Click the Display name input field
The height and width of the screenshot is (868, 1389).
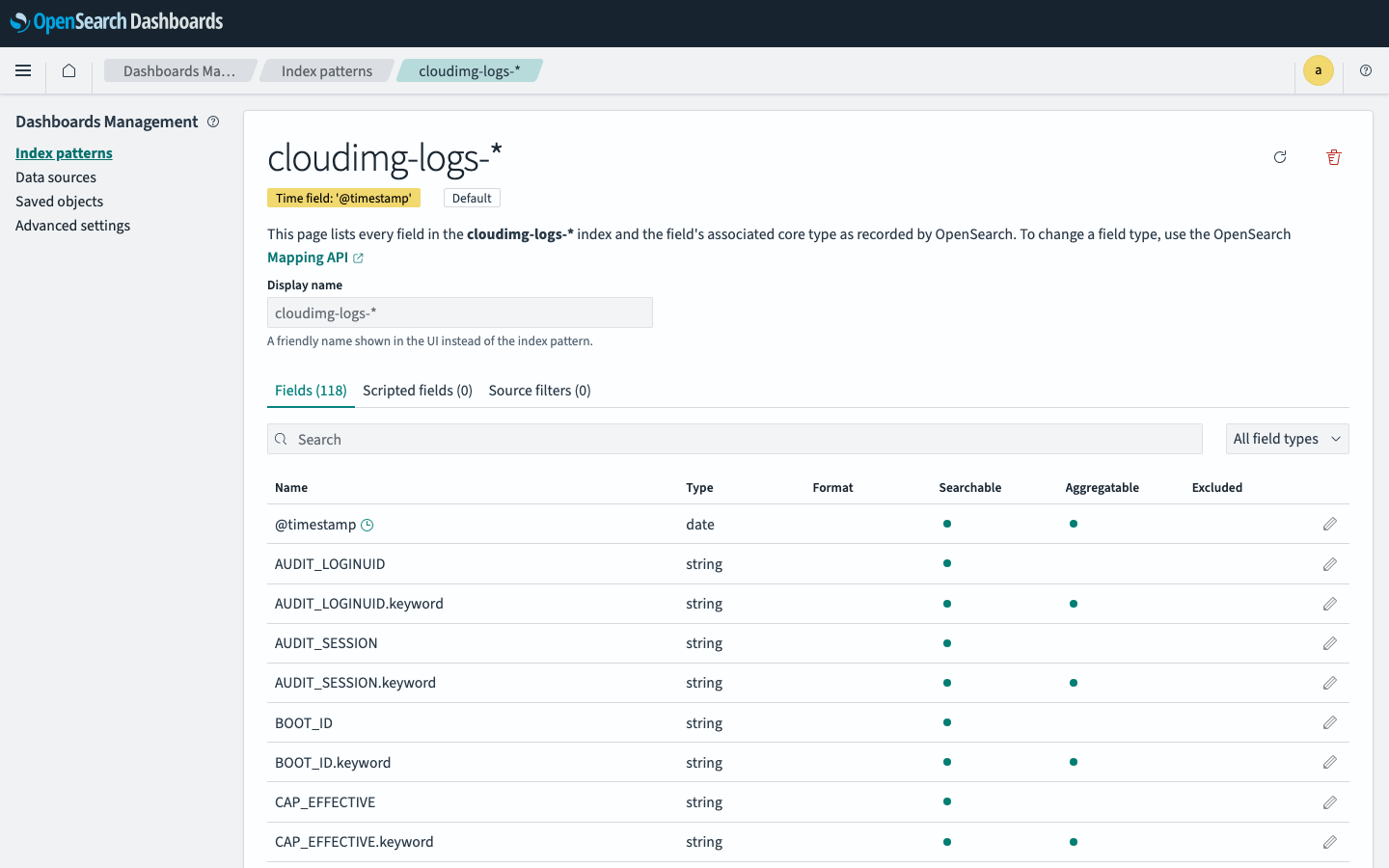[460, 312]
